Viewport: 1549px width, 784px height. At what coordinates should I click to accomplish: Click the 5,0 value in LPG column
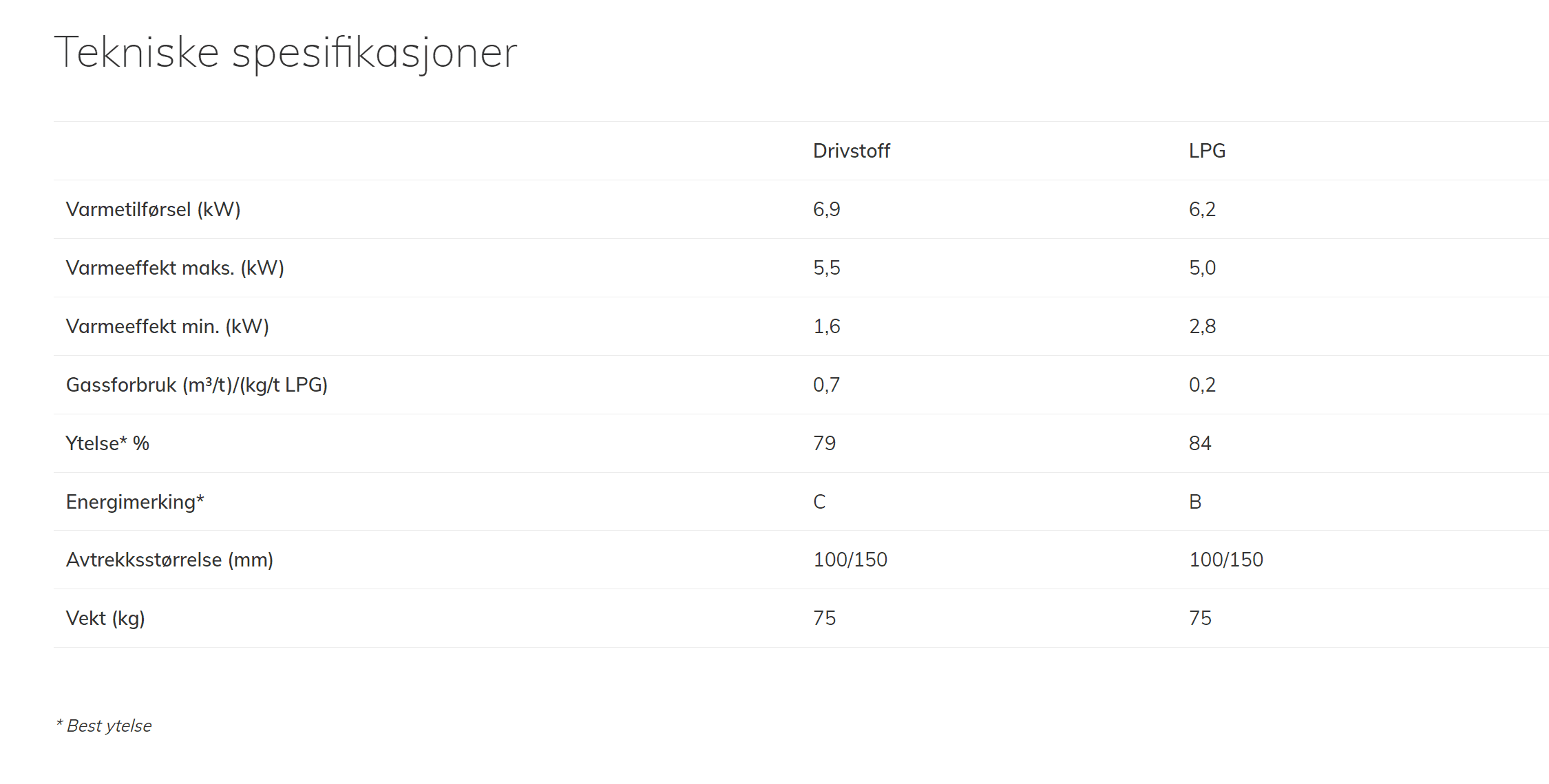(1202, 268)
